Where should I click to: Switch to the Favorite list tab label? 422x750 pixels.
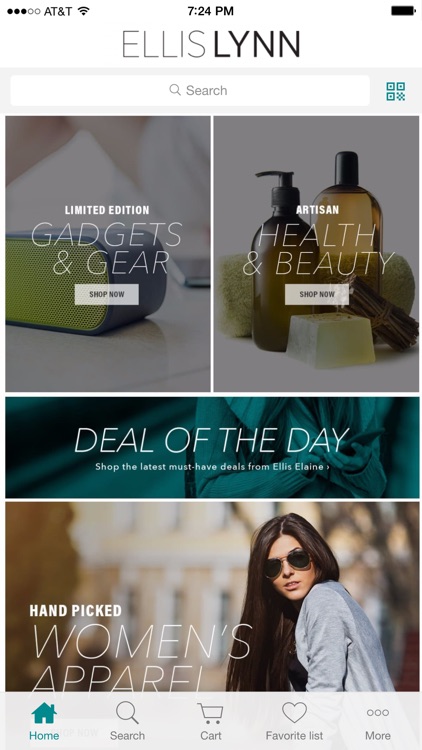click(294, 736)
